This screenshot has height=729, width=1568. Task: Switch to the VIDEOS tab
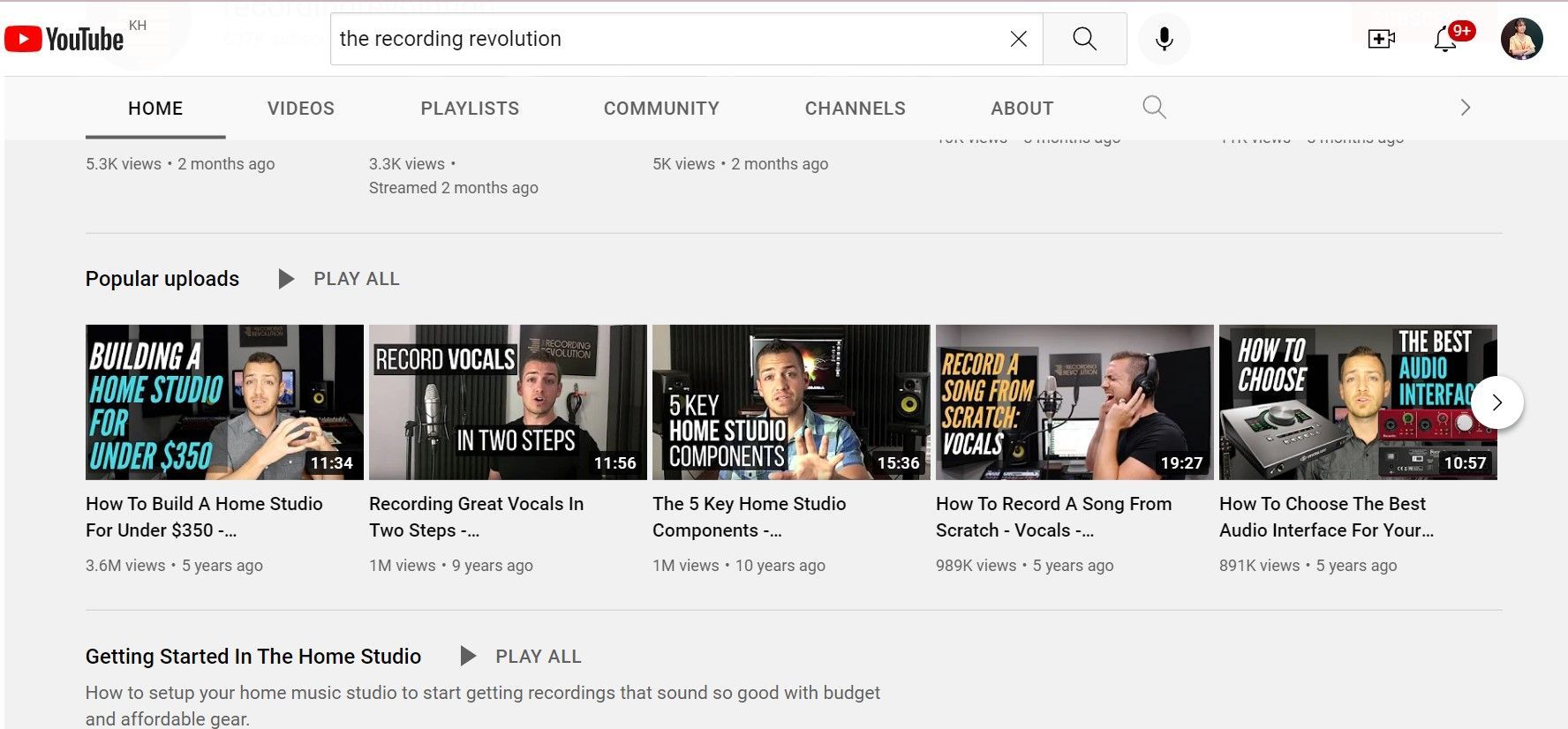coord(301,109)
